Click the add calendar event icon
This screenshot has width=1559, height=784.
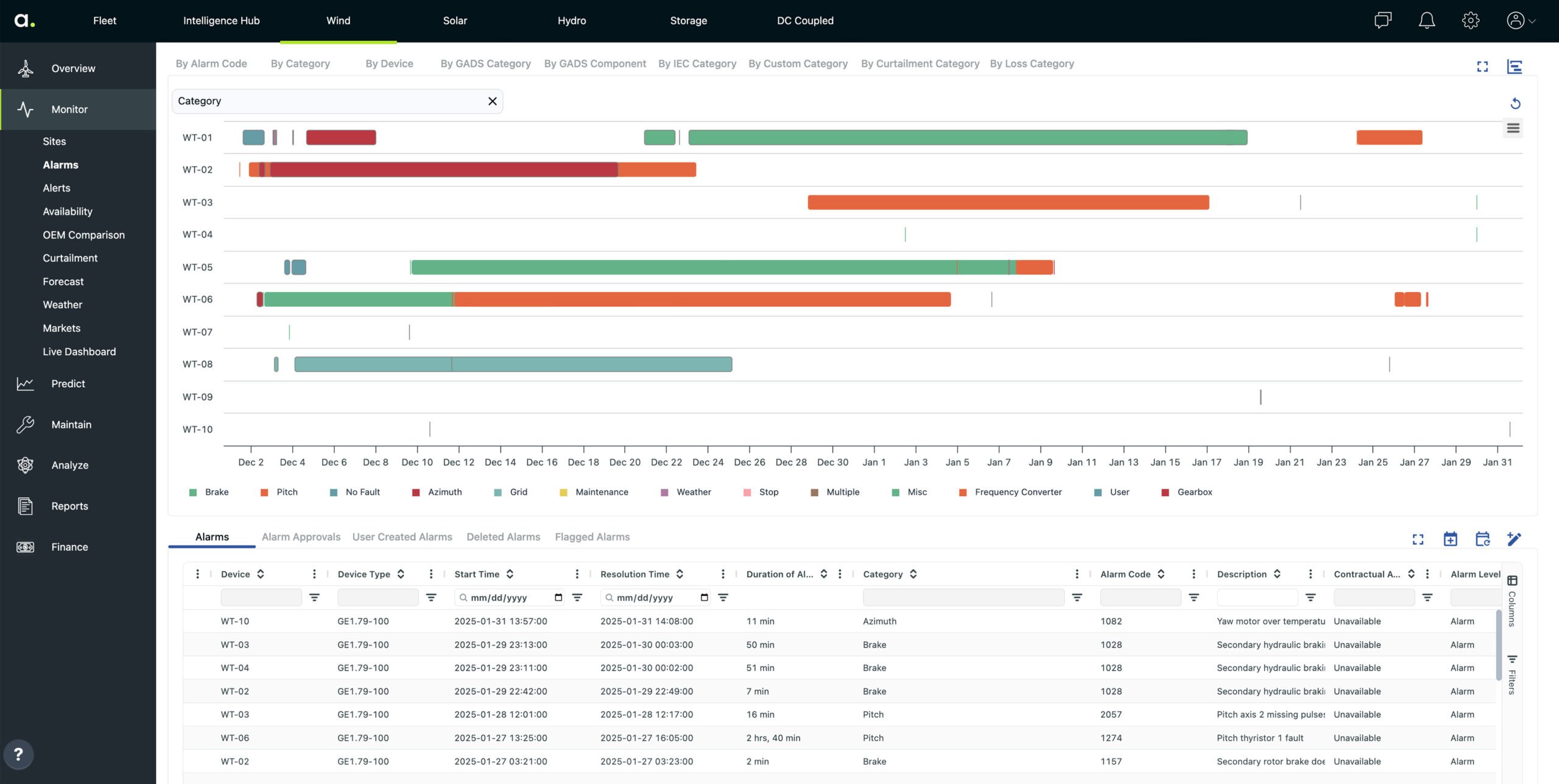(x=1450, y=539)
